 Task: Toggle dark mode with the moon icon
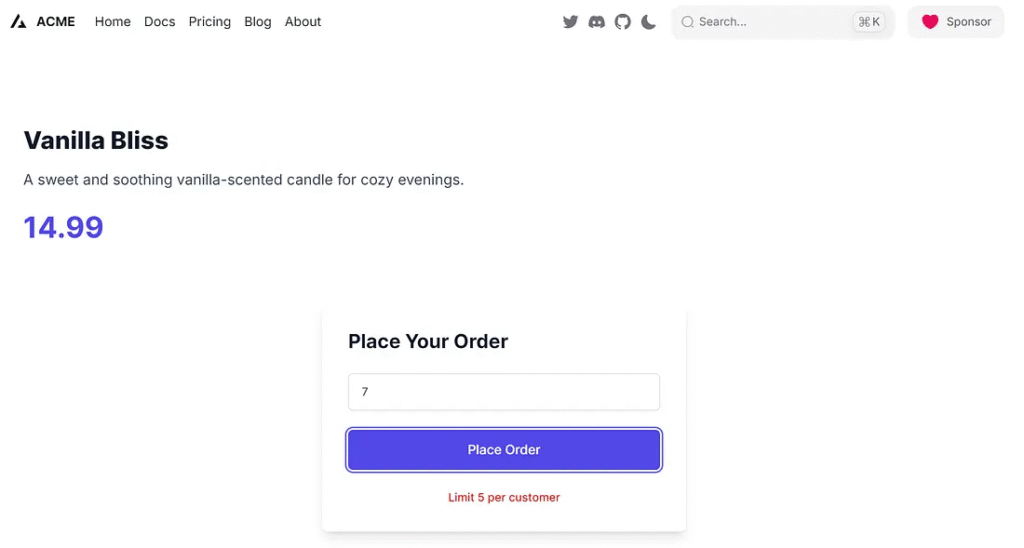click(x=648, y=22)
